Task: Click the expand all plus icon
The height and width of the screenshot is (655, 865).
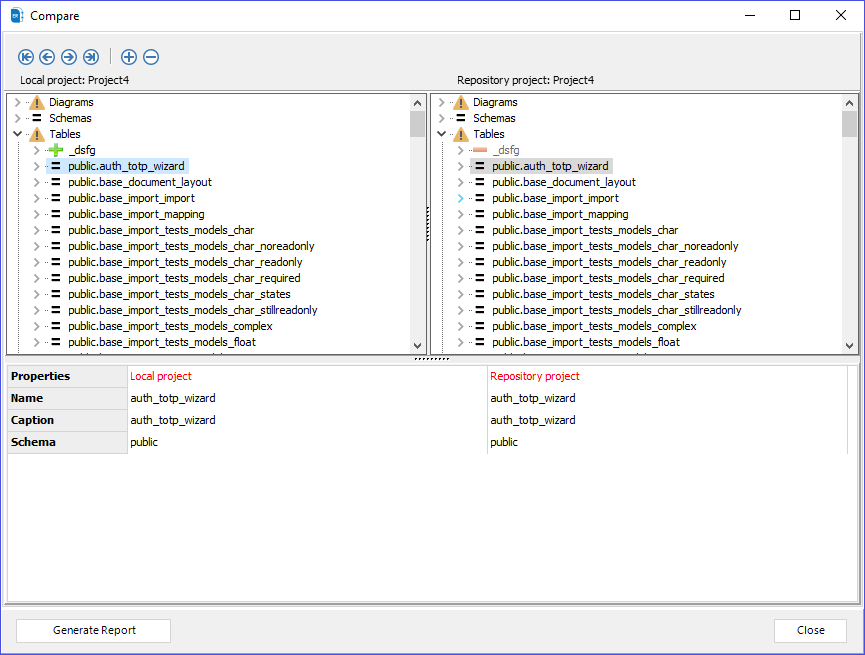Action: pyautogui.click(x=129, y=57)
